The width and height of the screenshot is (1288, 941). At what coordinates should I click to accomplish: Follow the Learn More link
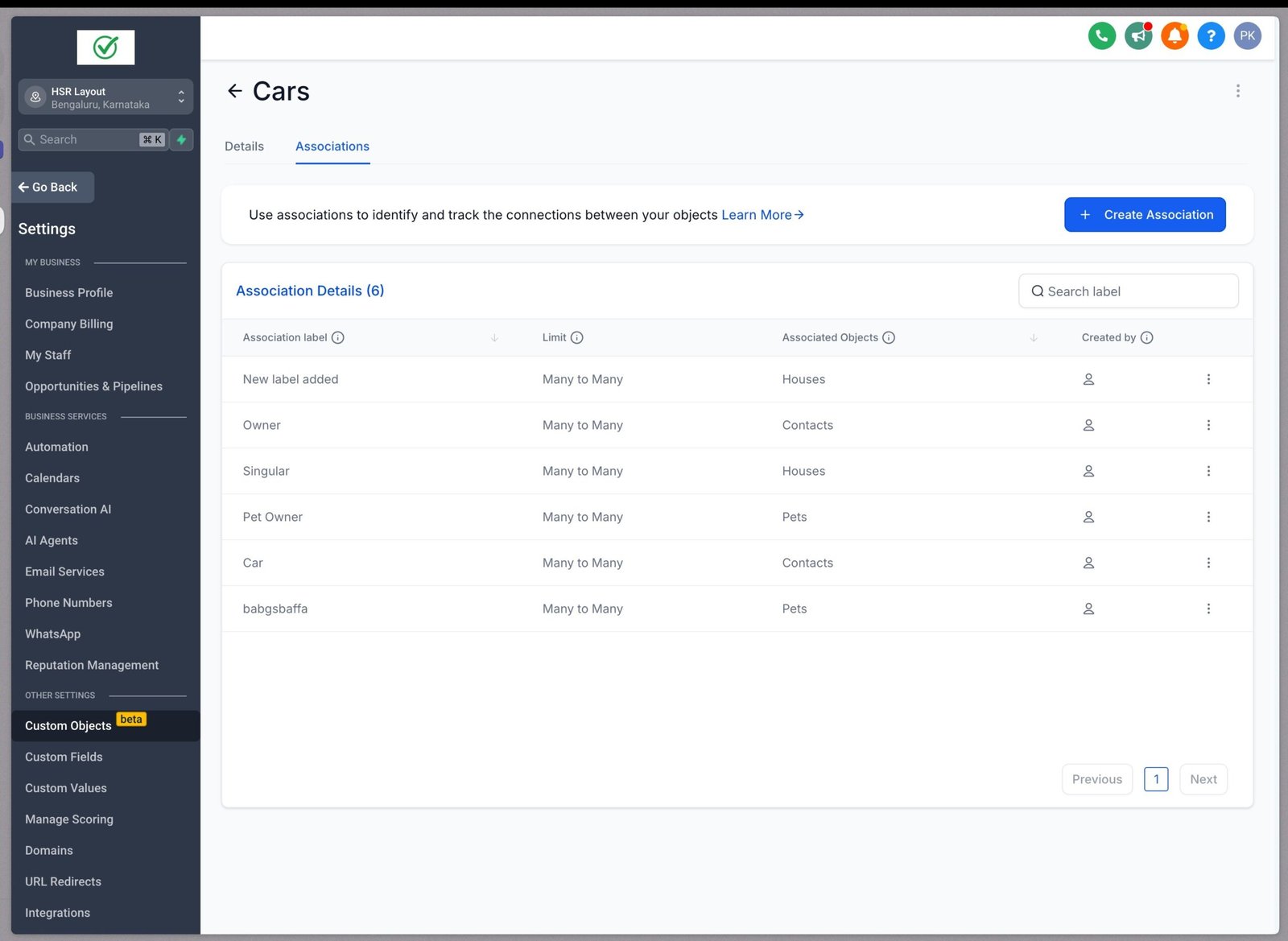pyautogui.click(x=762, y=215)
